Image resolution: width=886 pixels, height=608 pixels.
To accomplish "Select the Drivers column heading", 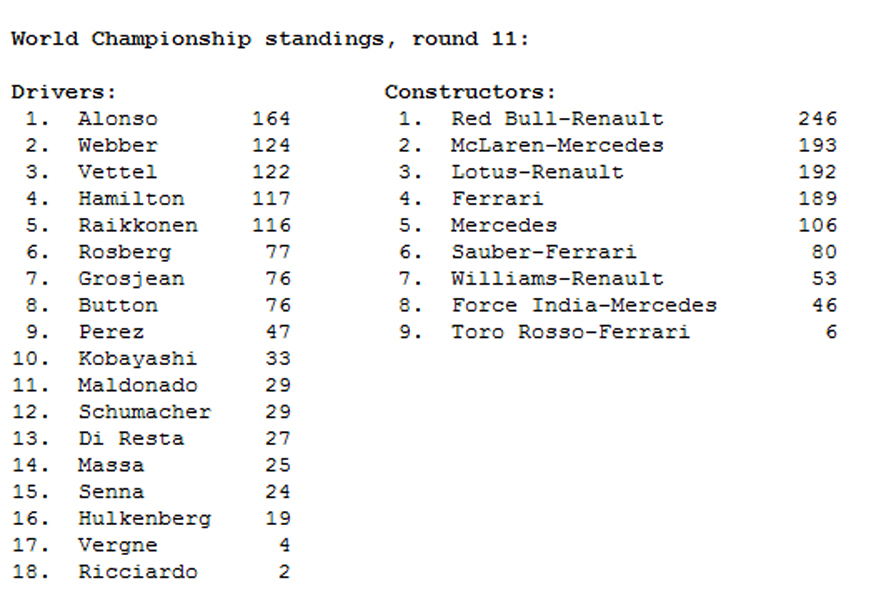I will [x=63, y=92].
